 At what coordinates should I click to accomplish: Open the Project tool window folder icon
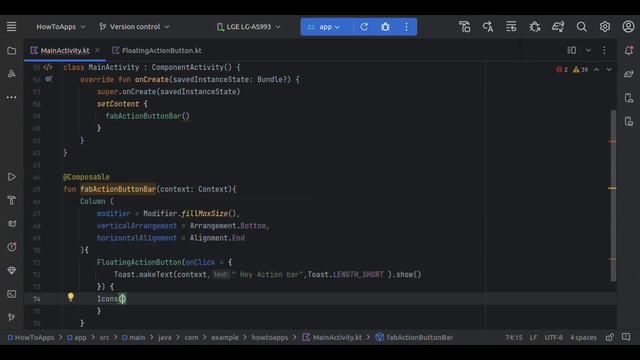pos(11,51)
